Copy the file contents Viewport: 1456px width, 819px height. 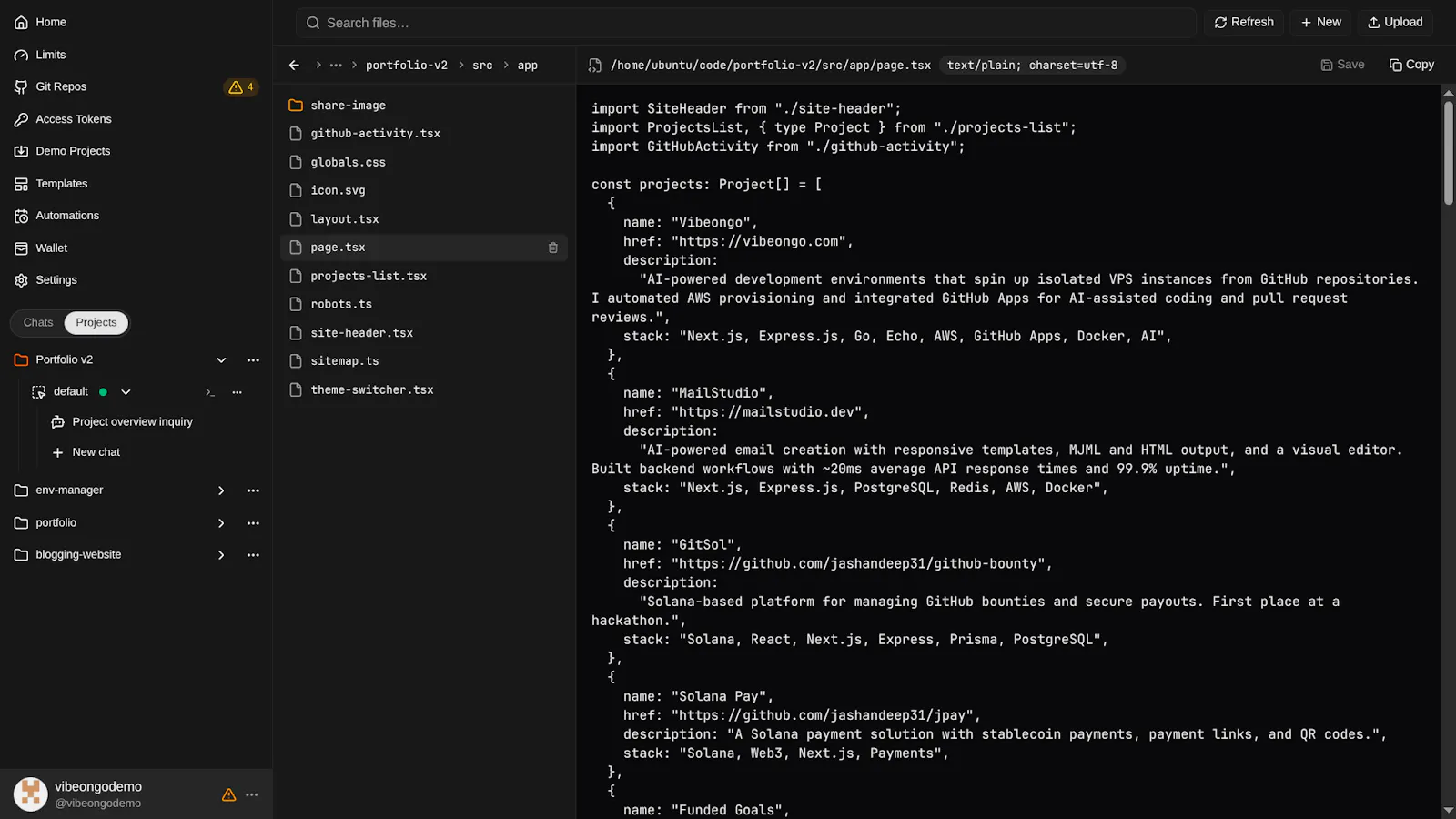coord(1411,65)
